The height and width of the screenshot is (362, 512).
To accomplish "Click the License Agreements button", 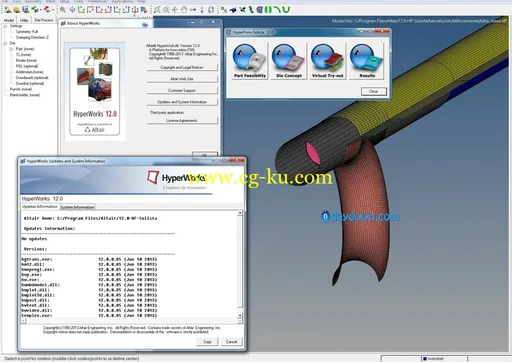I will [x=182, y=120].
